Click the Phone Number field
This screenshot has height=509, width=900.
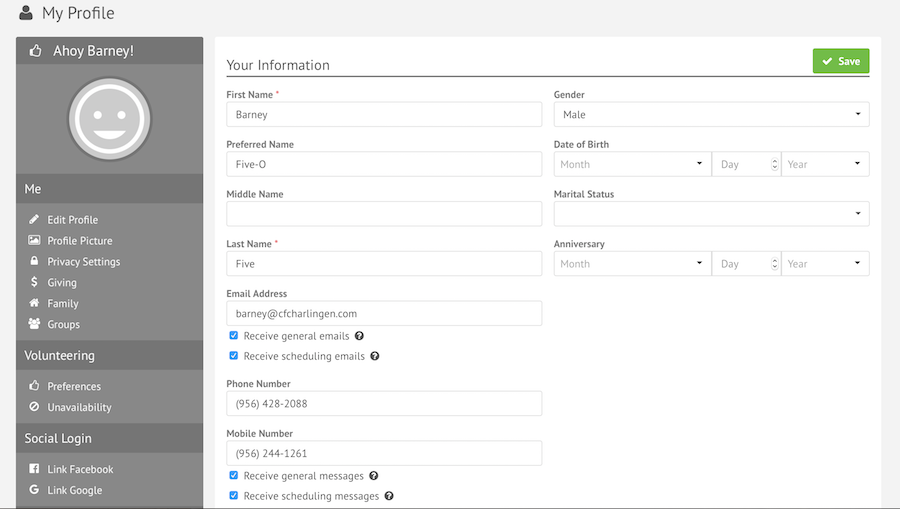[384, 403]
